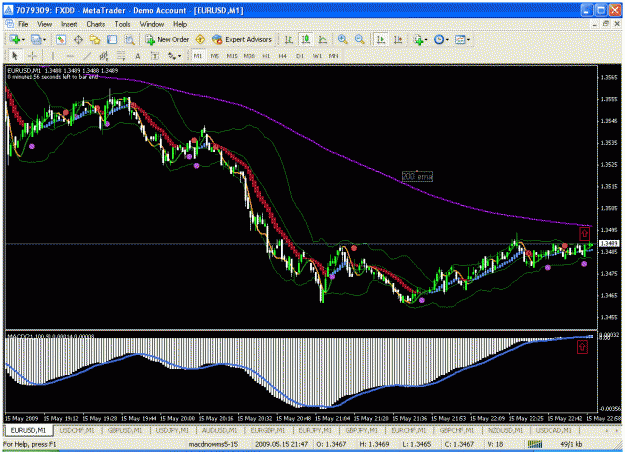This screenshot has width=625, height=452.
Task: Open the Insert menu
Action: [69, 24]
